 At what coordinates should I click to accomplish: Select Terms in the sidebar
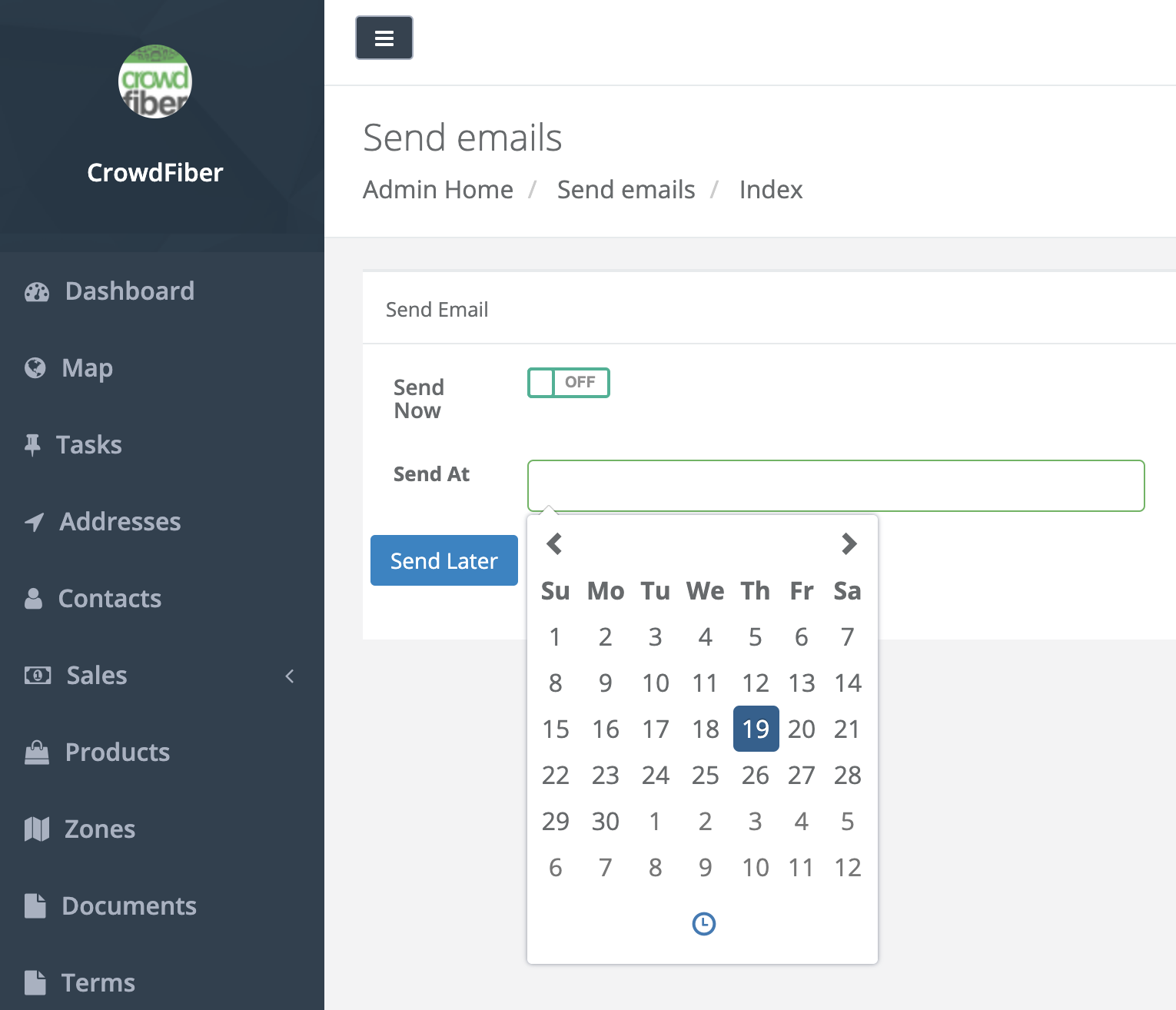pyautogui.click(x=98, y=982)
